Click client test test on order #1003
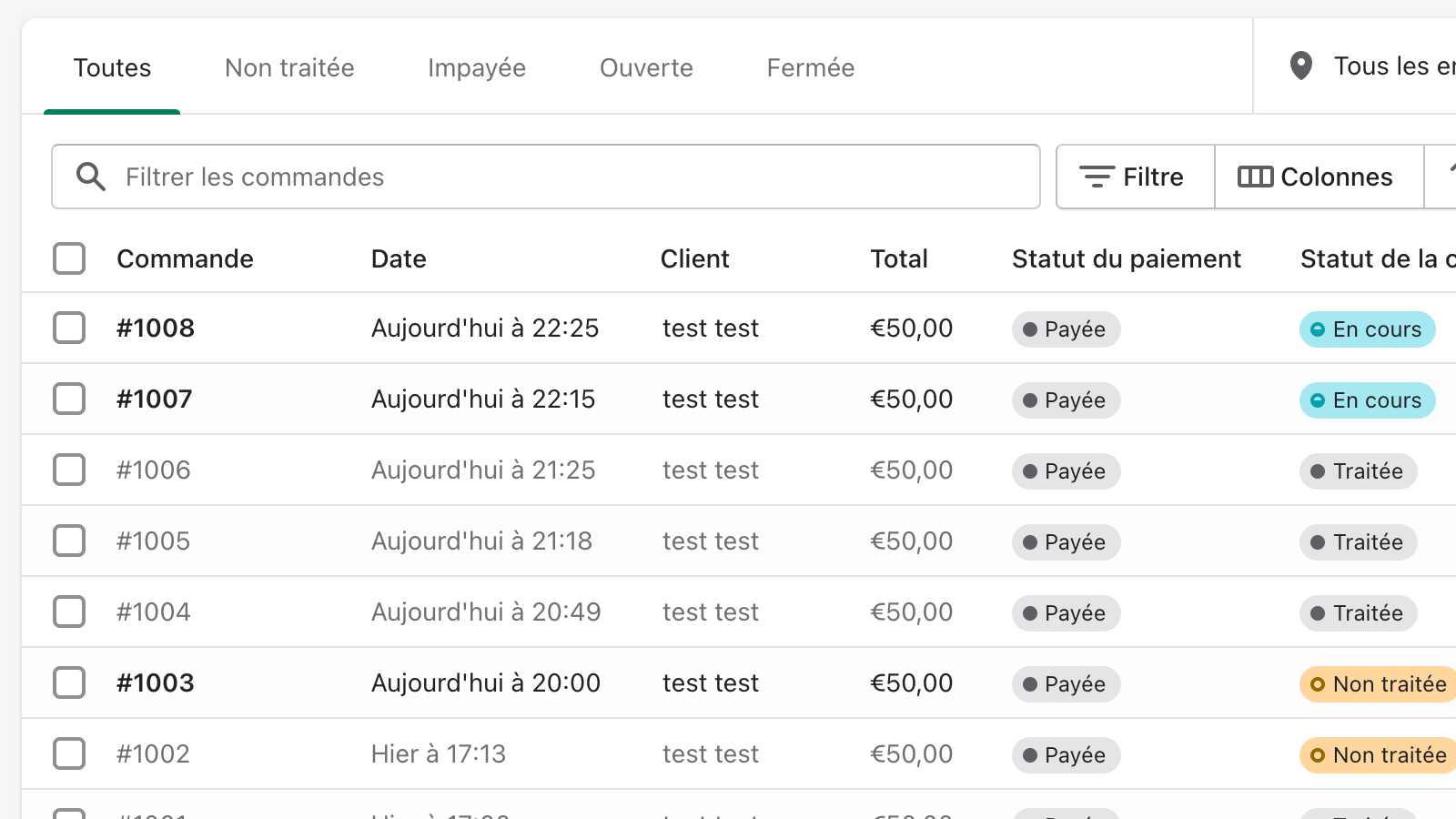Screen dimensions: 1456x819 (x=711, y=682)
